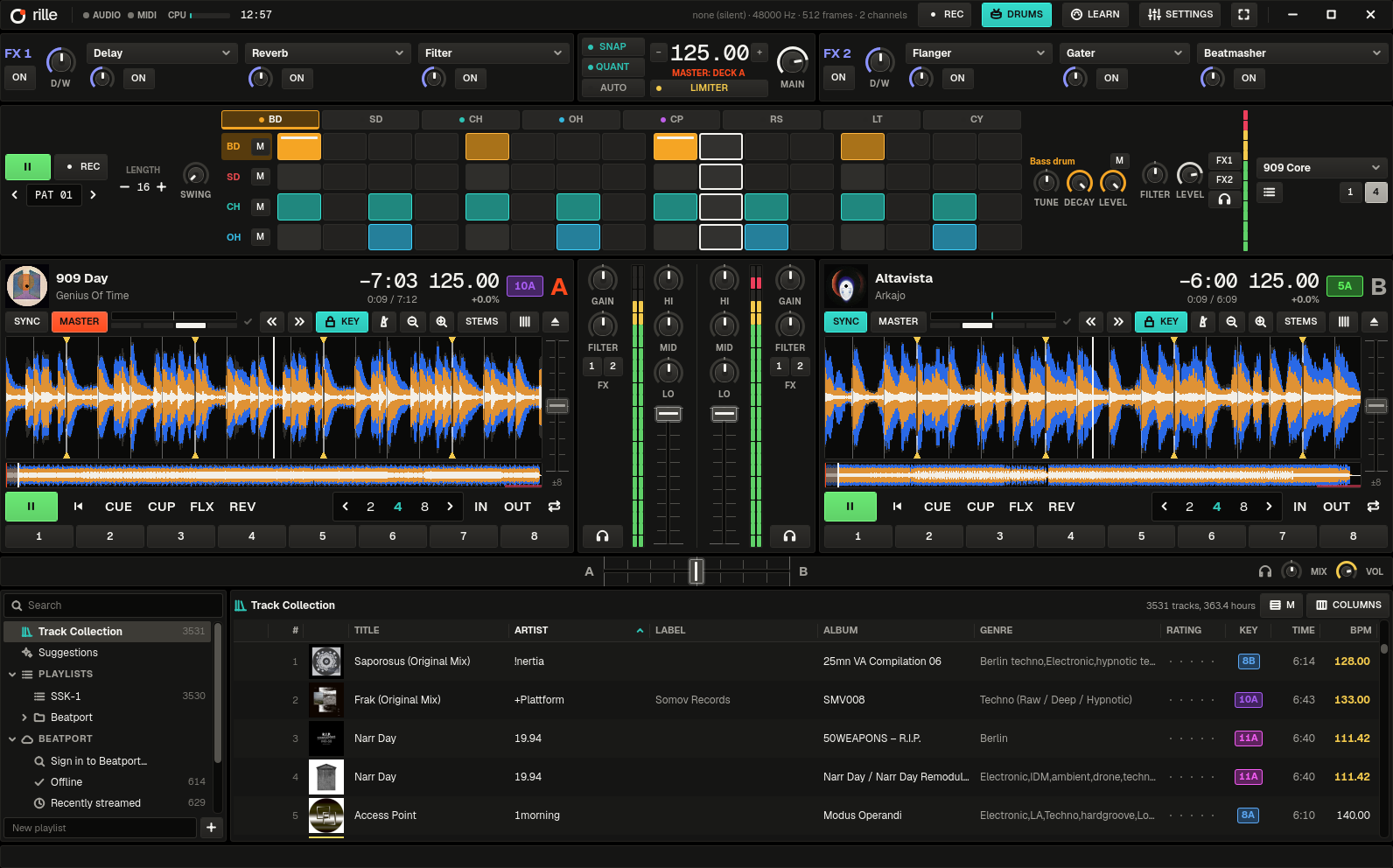Zoom out the deck A waveform
The image size is (1393, 868).
coord(413,322)
